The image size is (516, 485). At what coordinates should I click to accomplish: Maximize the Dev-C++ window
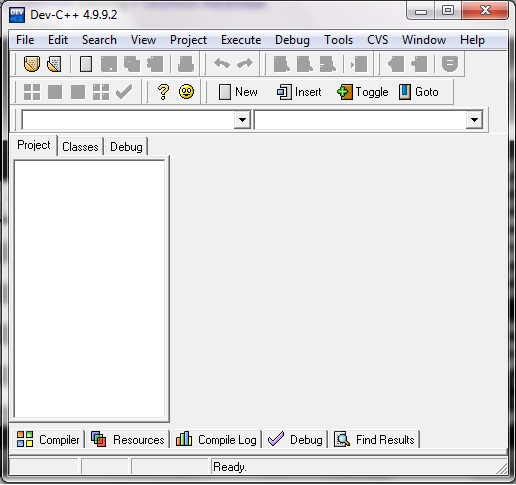(x=448, y=11)
